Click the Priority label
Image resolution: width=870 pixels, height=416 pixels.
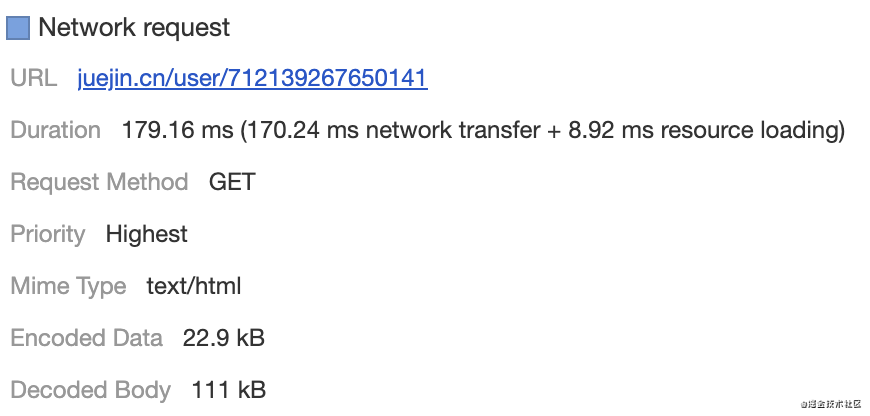click(x=48, y=234)
